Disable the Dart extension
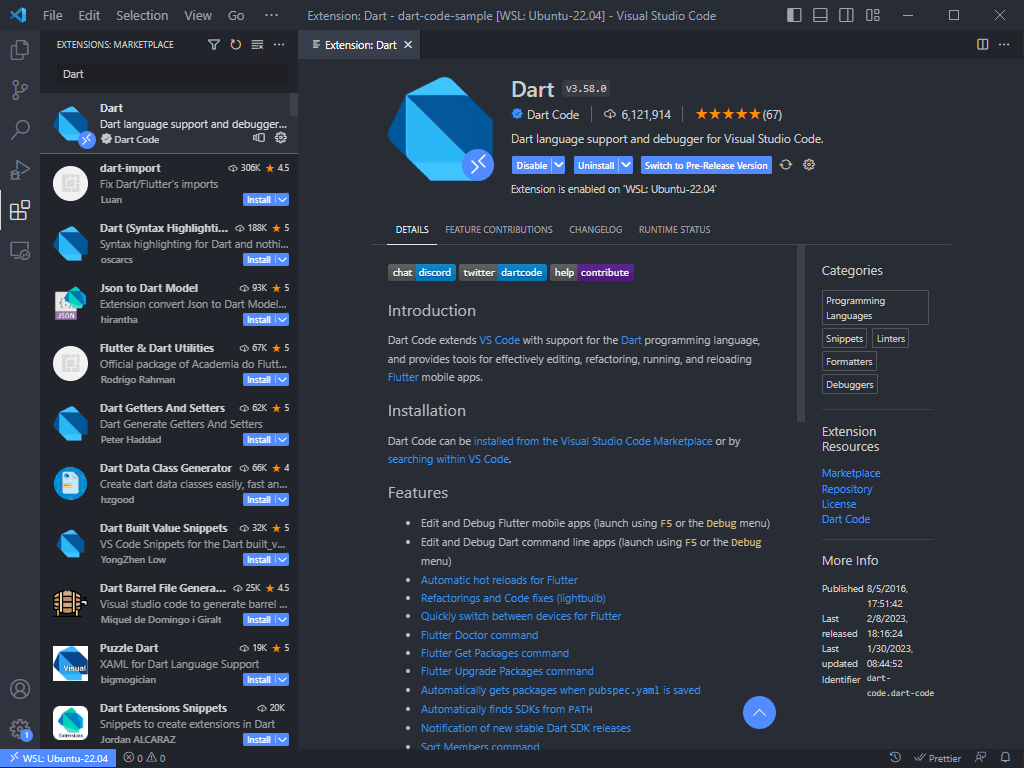The width and height of the screenshot is (1024, 768). 532,165
